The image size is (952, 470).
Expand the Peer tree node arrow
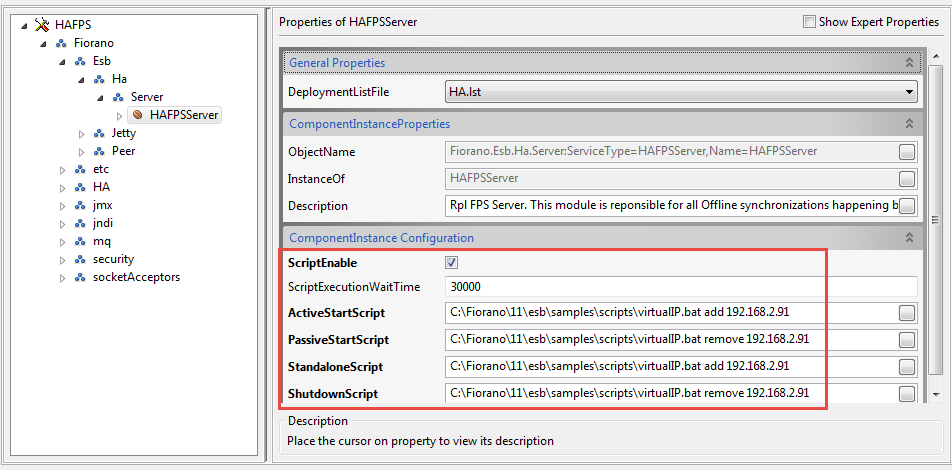pos(81,152)
